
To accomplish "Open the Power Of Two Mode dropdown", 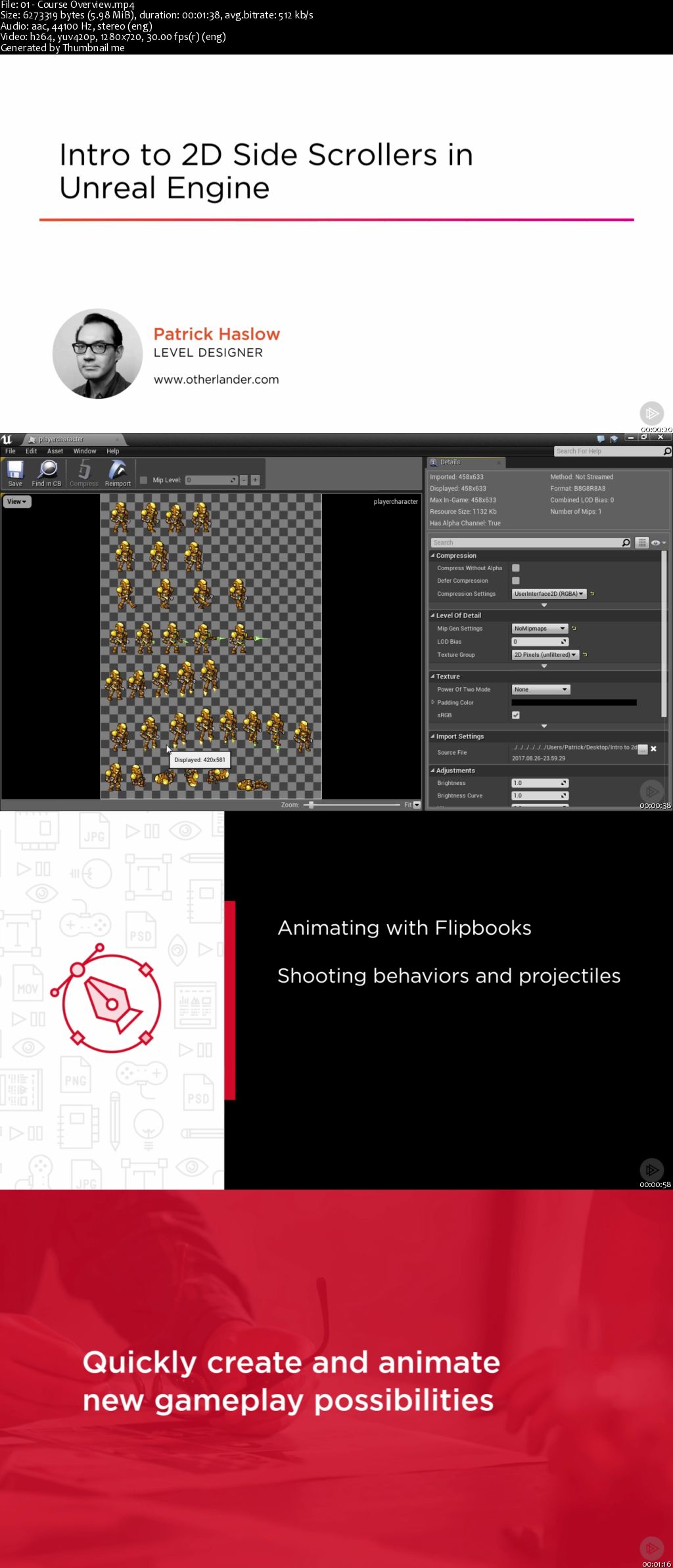I will pos(541,690).
